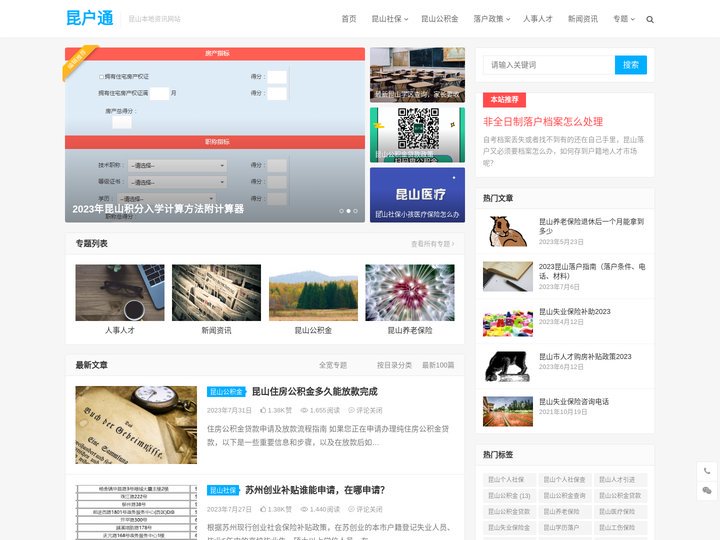Open the pocket watch thumbnail of the first article
Image resolution: width=720 pixels, height=540 pixels.
tap(136, 425)
